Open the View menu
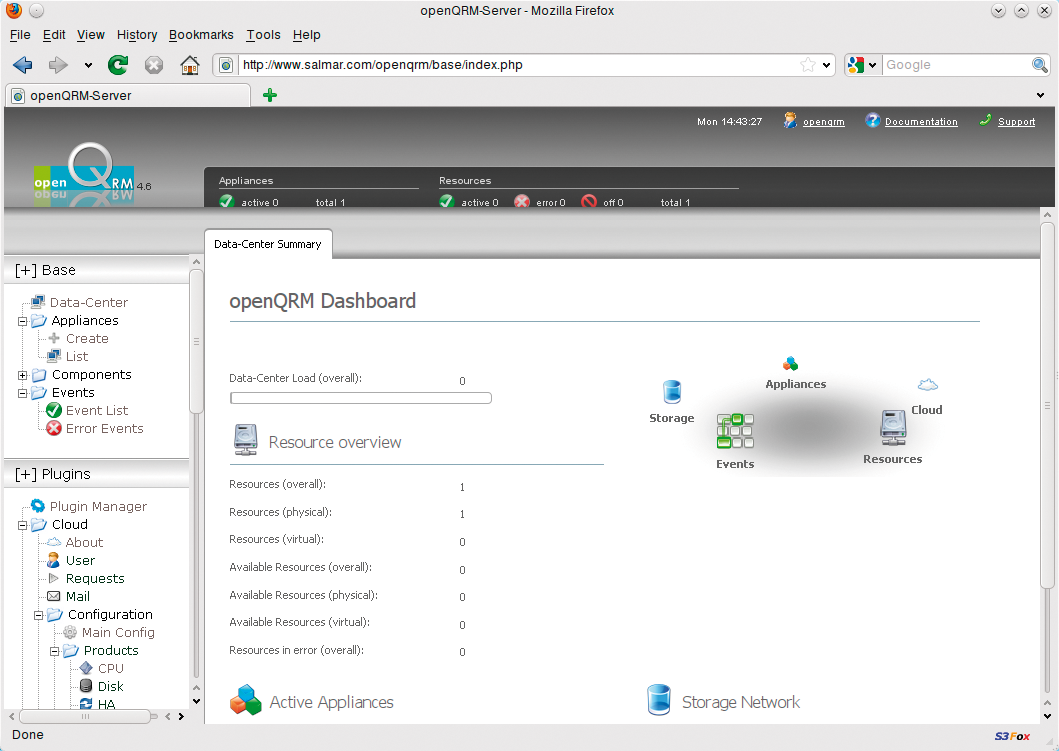The image size is (1059, 751). point(91,34)
